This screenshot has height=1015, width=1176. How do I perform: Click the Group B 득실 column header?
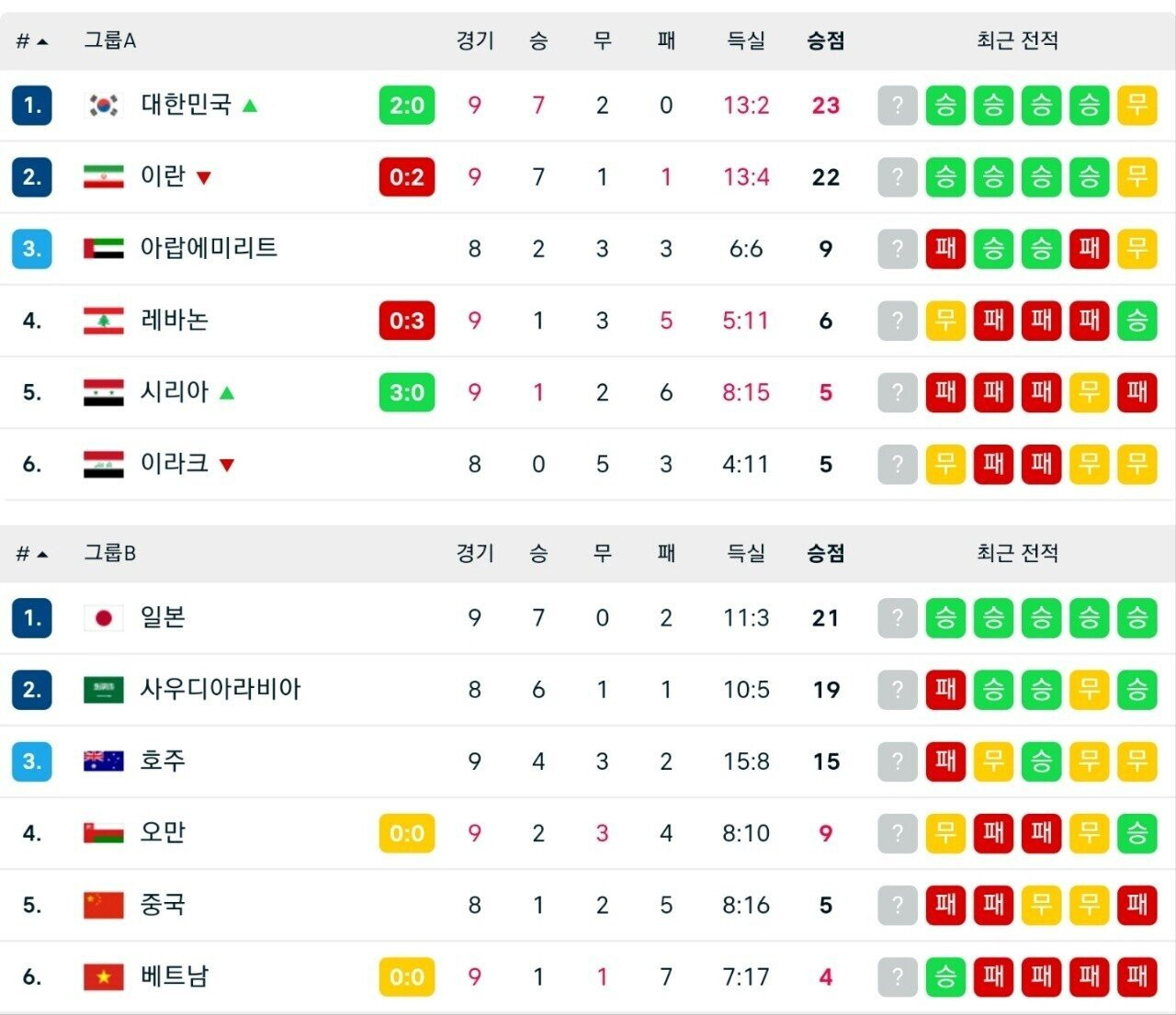[x=745, y=553]
